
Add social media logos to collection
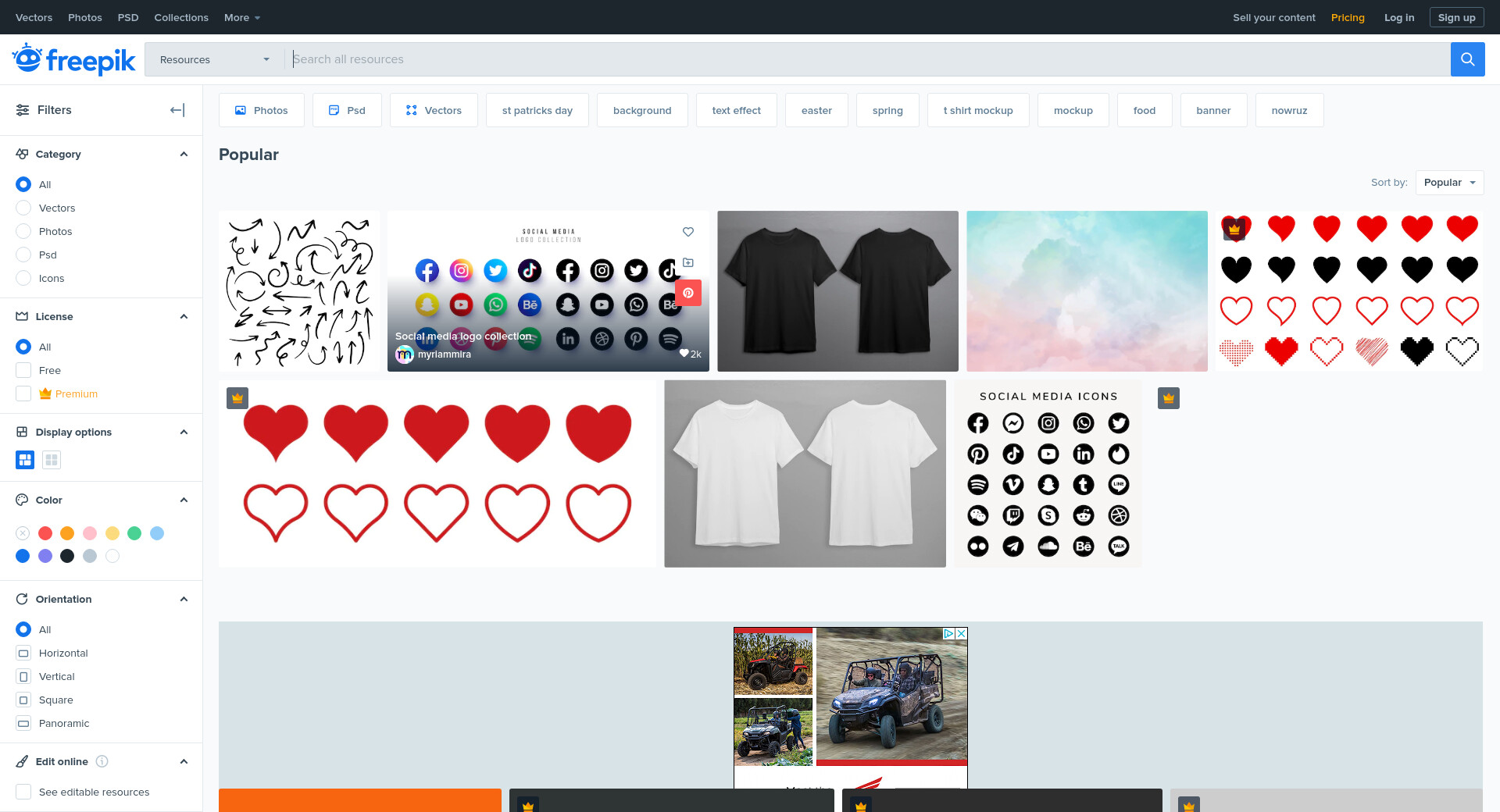[688, 262]
